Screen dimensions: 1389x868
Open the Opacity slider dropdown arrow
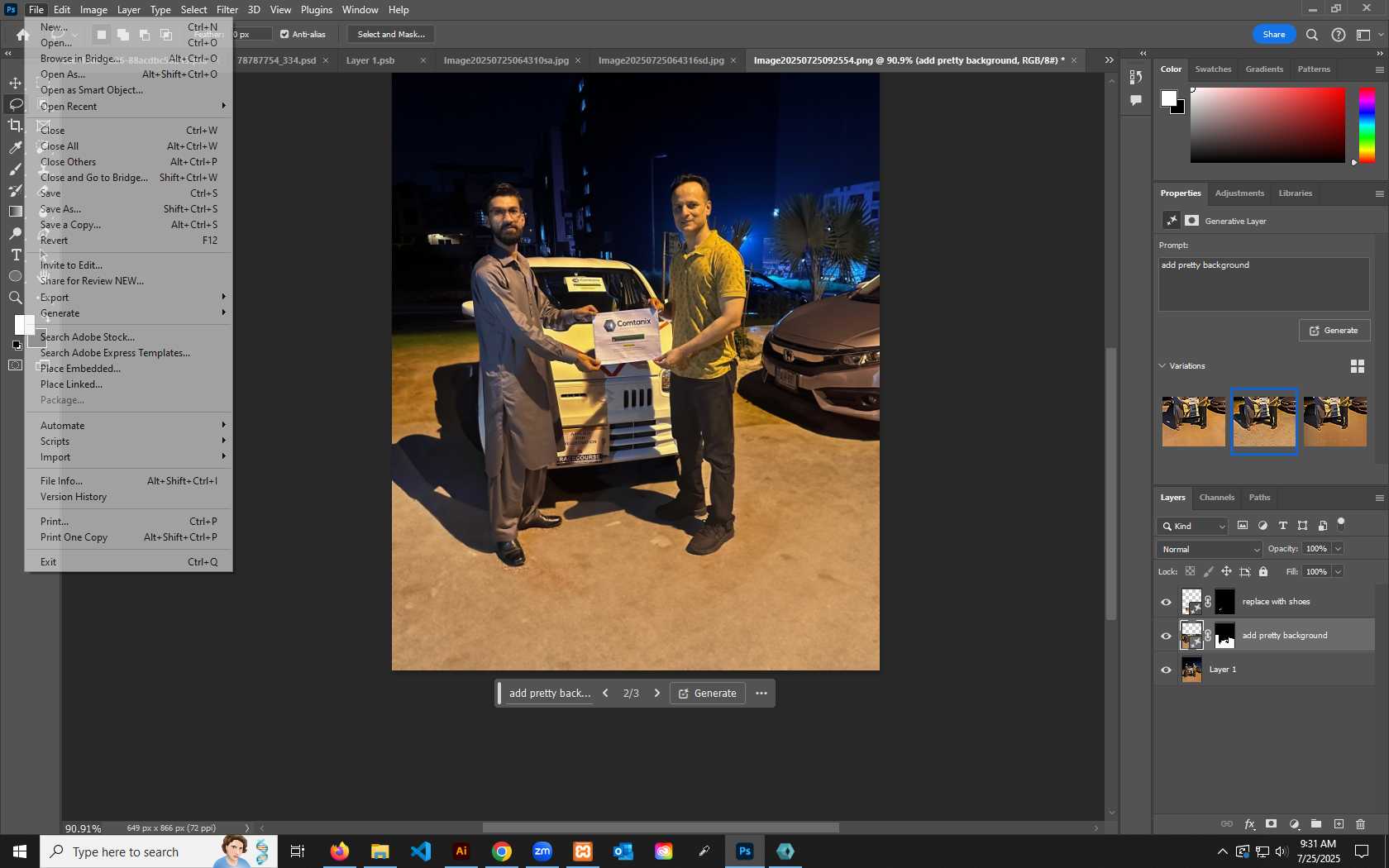1338,549
